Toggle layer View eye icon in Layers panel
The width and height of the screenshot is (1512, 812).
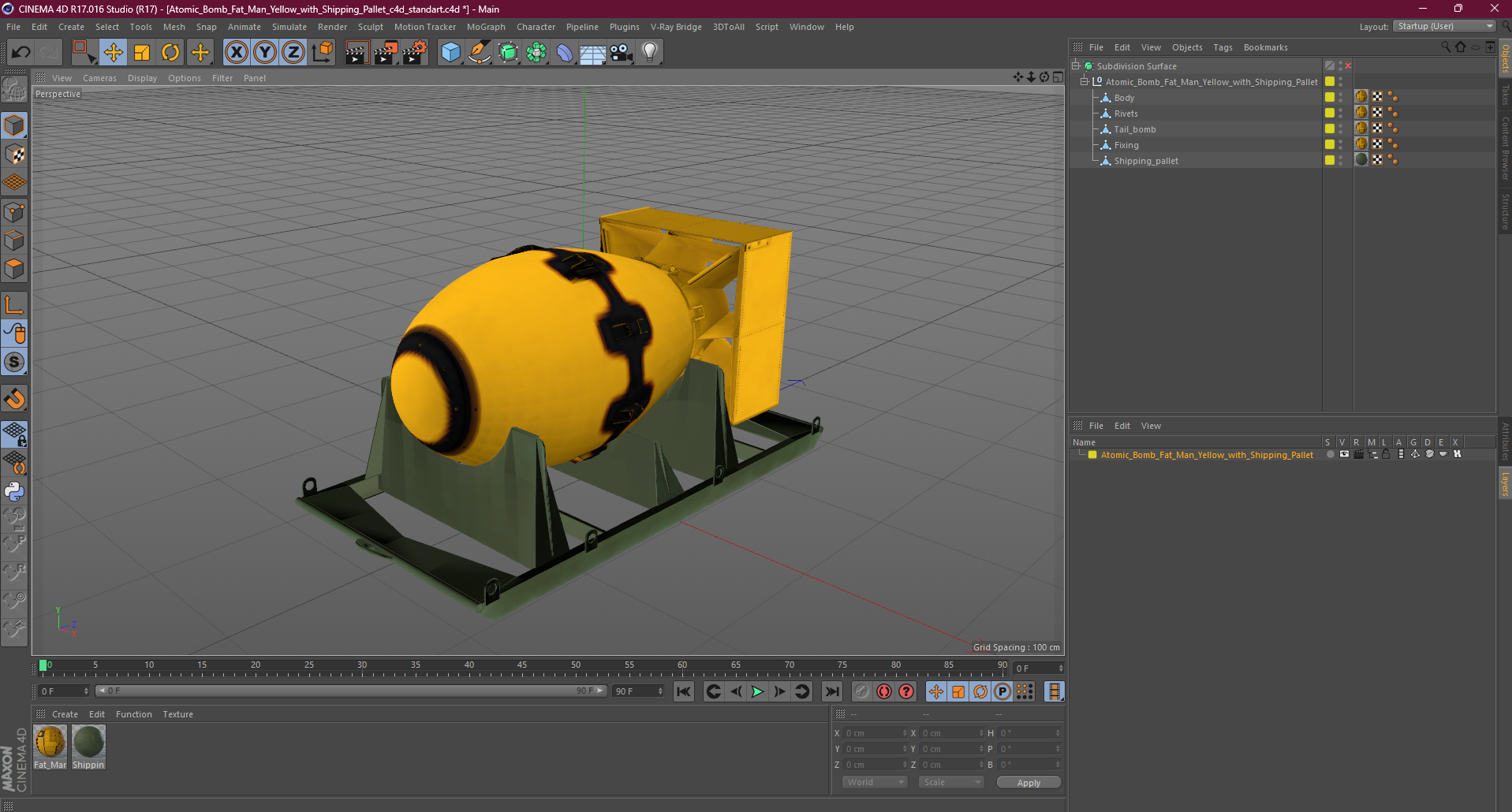[1344, 455]
